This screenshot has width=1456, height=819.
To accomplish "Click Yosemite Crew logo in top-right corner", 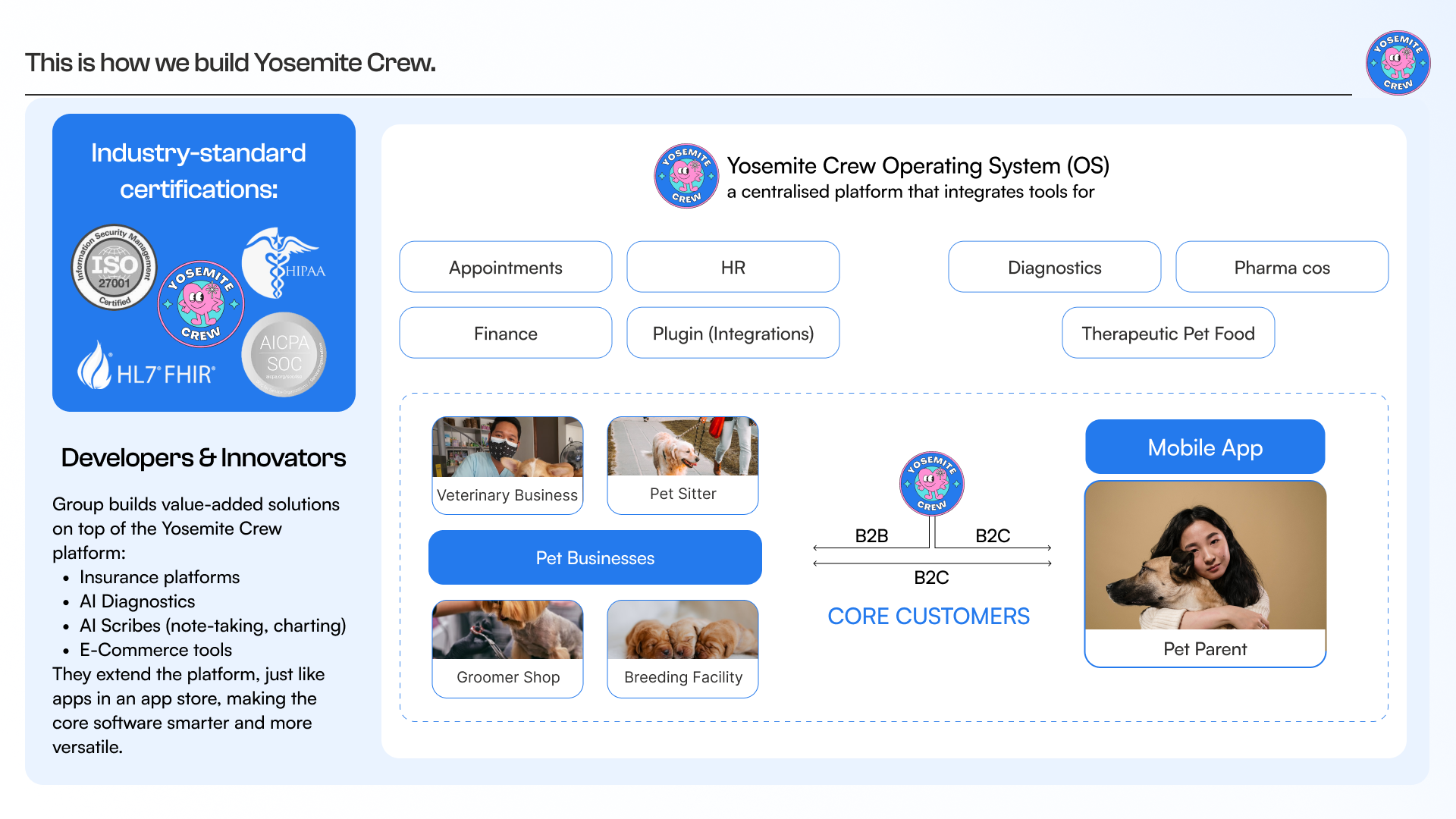I will coord(1398,63).
